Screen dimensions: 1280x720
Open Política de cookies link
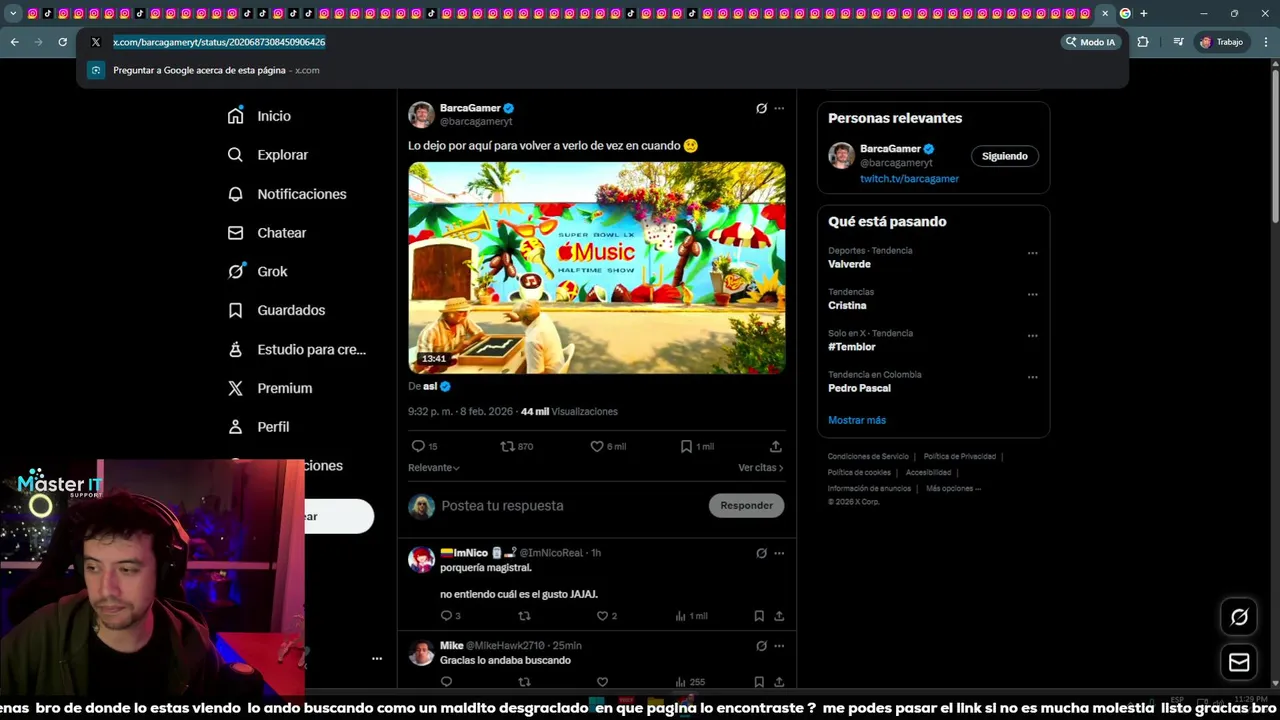point(859,473)
